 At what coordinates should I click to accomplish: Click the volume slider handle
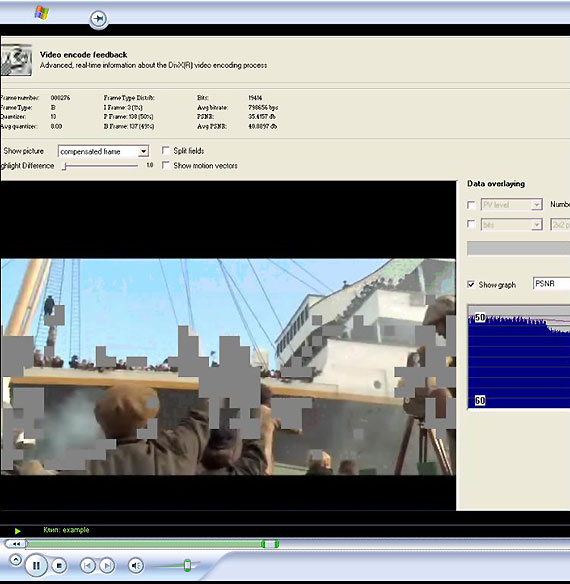pos(187,565)
